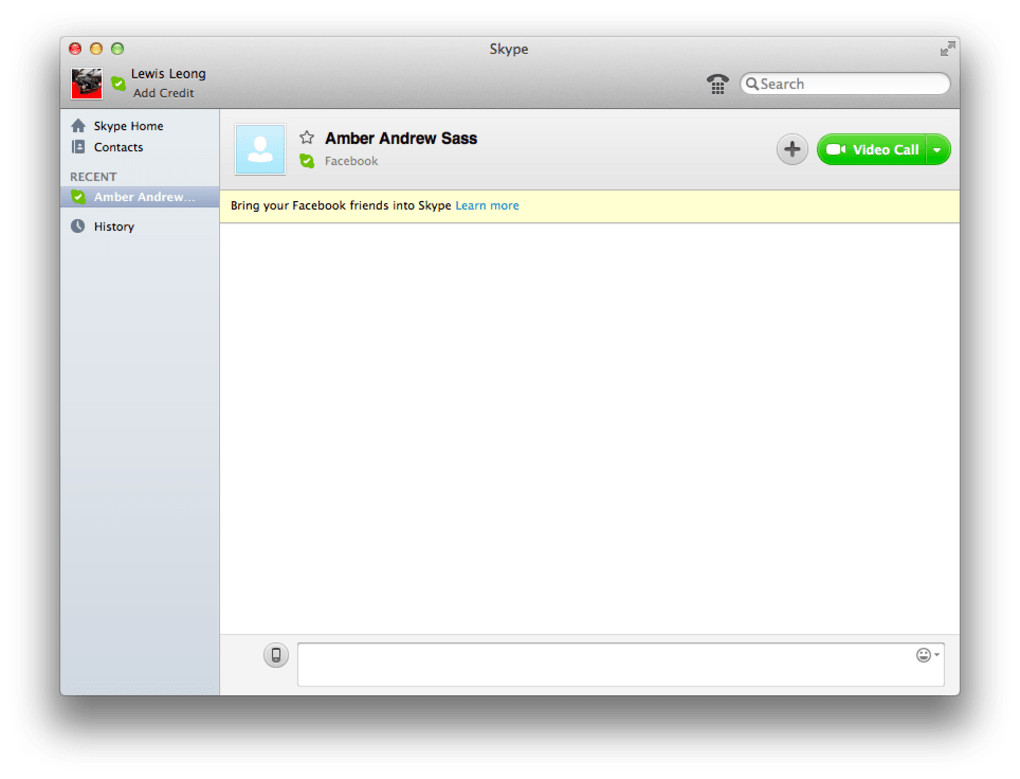Click Amber Andrew Sass avatar picture
Viewport: 1020px width, 779px height.
260,150
